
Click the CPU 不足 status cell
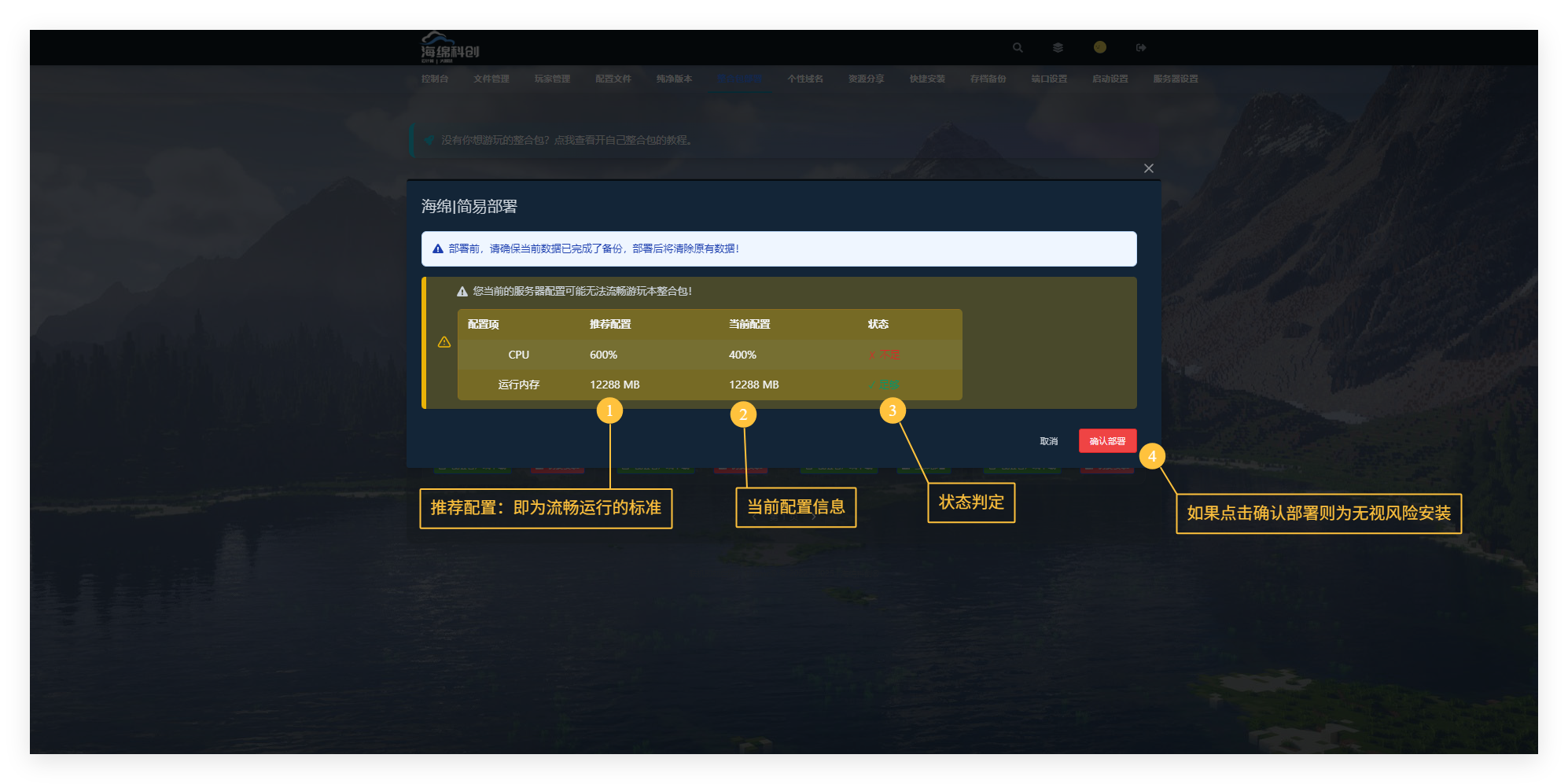click(885, 355)
